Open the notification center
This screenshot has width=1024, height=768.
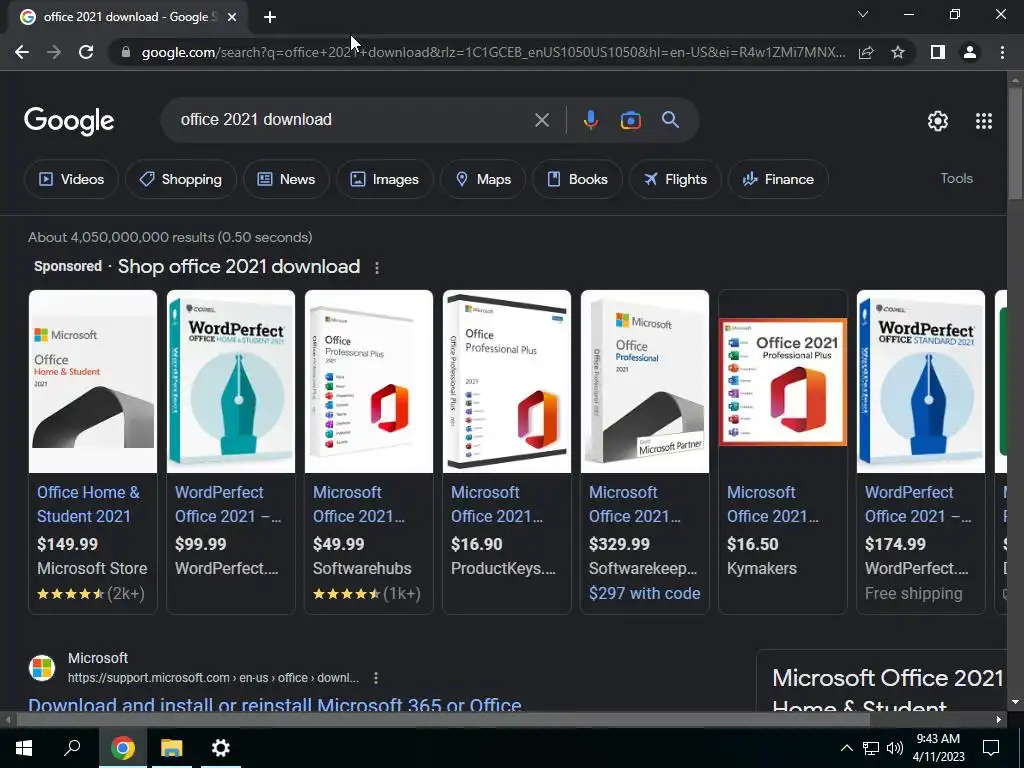pos(991,748)
